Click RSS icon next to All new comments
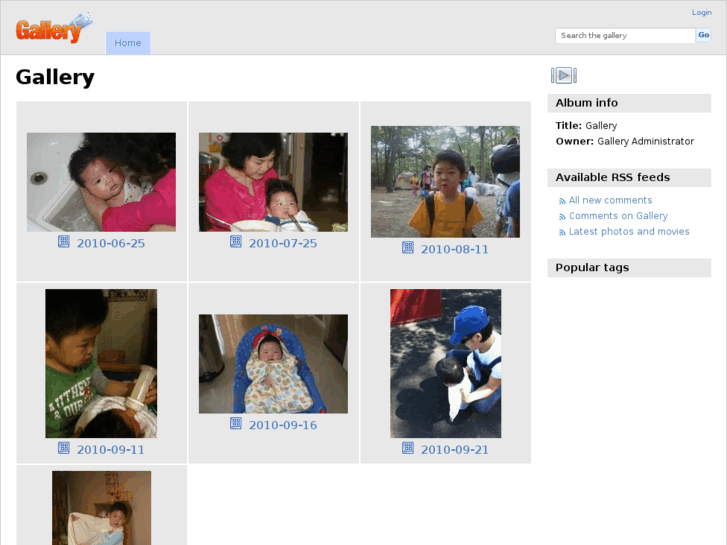 click(x=562, y=201)
